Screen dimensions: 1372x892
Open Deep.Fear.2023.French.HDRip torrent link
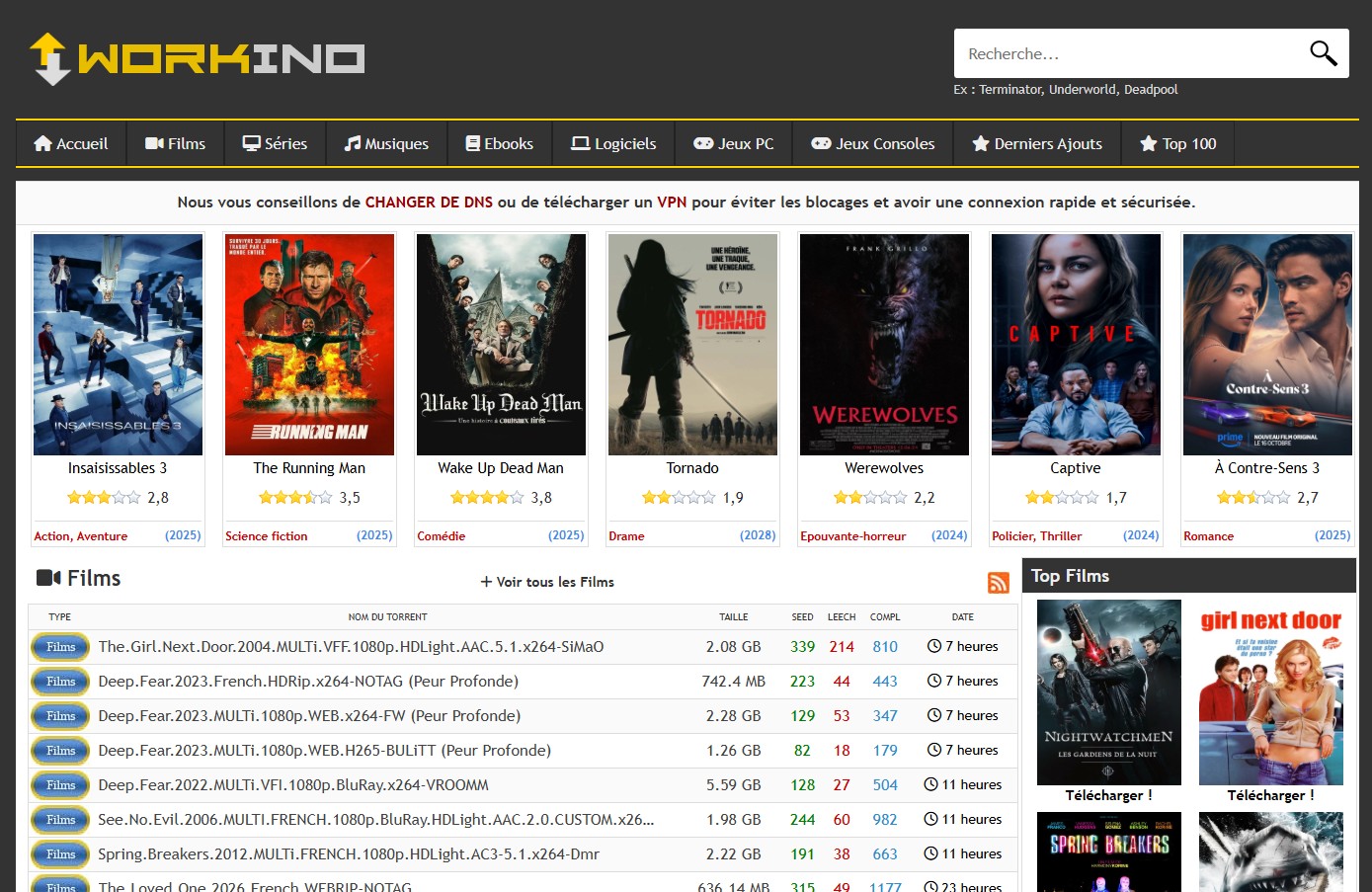308,682
